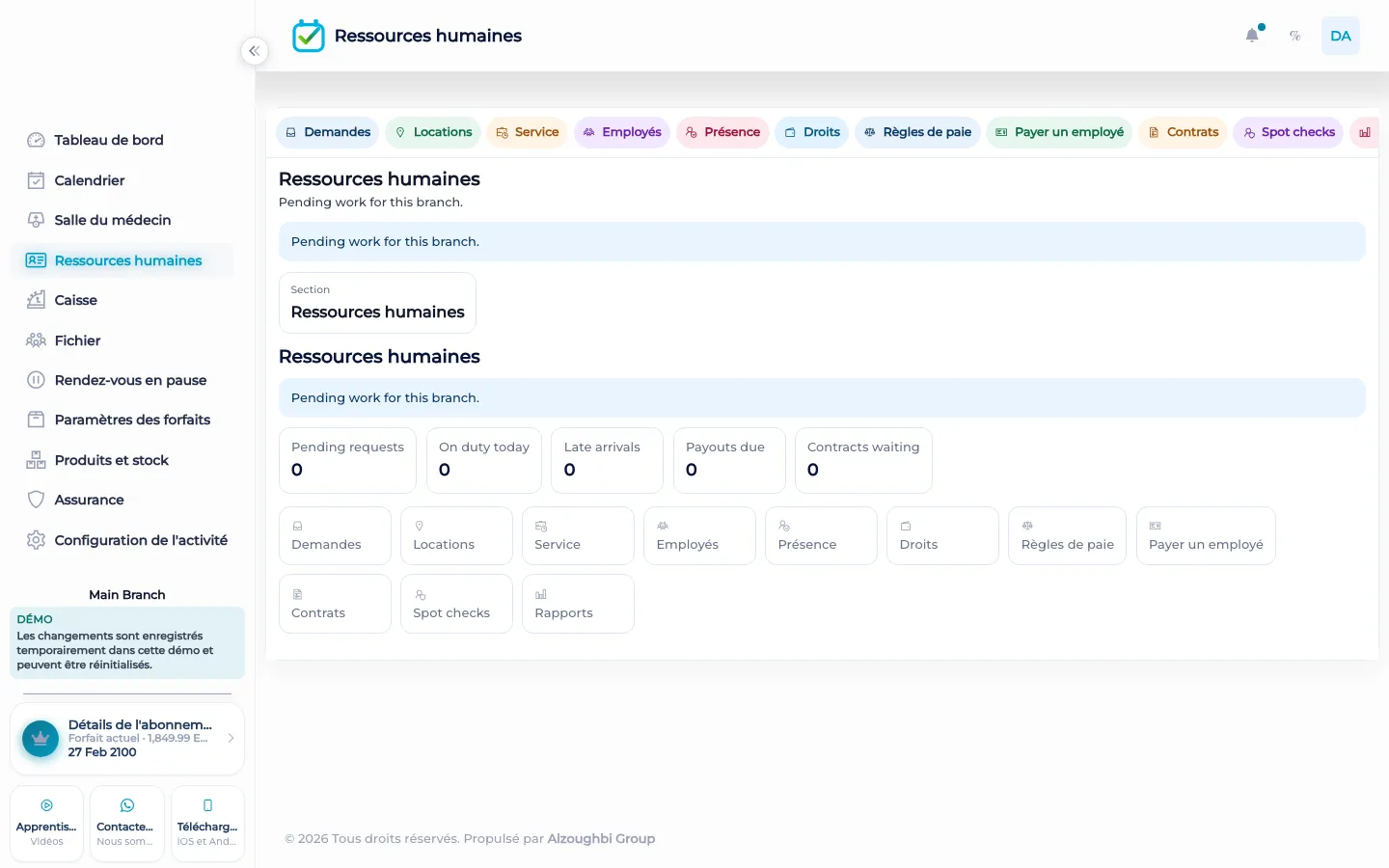
Task: Open Paramètres des forfaits
Action: coord(123,420)
